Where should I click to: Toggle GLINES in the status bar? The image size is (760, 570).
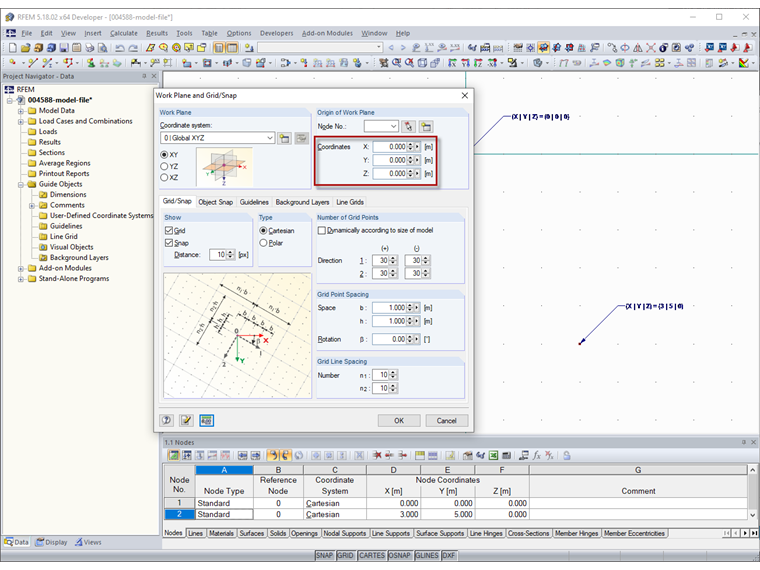coord(425,555)
